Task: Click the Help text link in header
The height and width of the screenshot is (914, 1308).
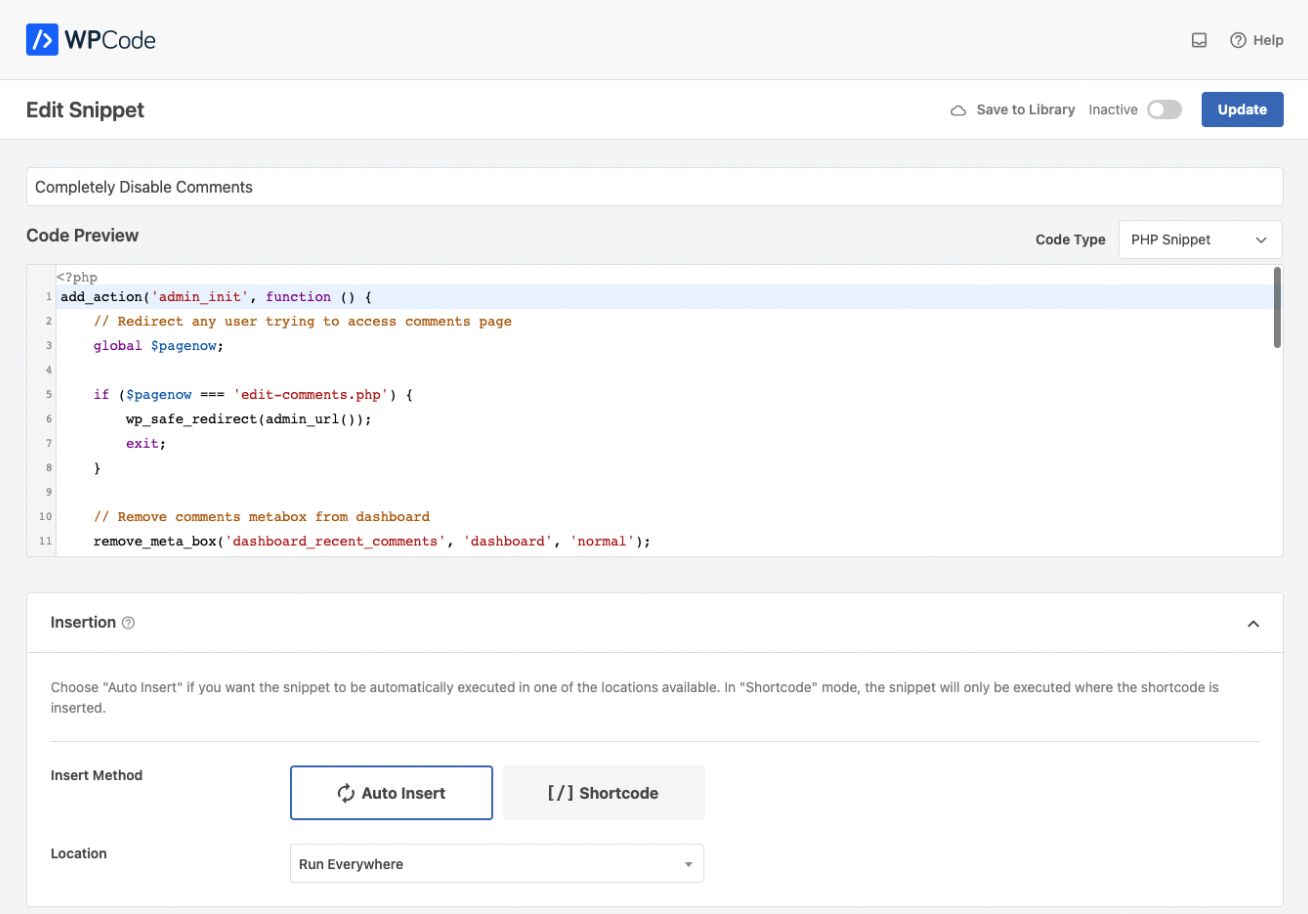Action: pos(1268,40)
